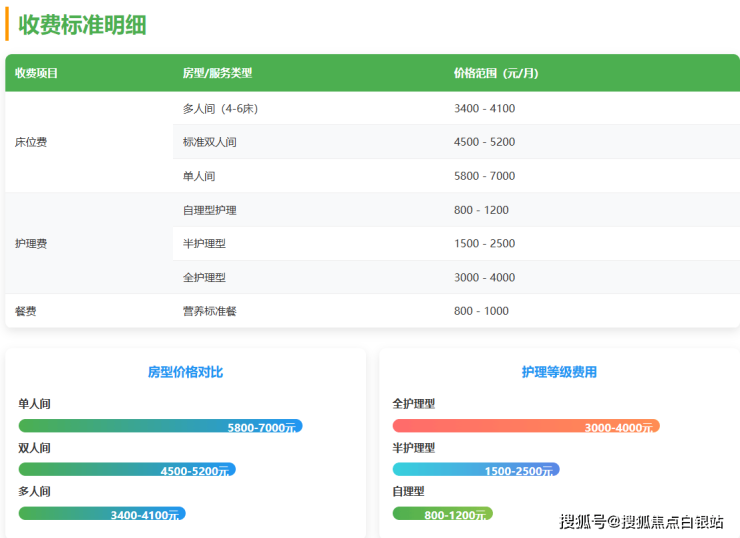
Task: Select the 房型/服务类型 column header
Action: pyautogui.click(x=217, y=73)
